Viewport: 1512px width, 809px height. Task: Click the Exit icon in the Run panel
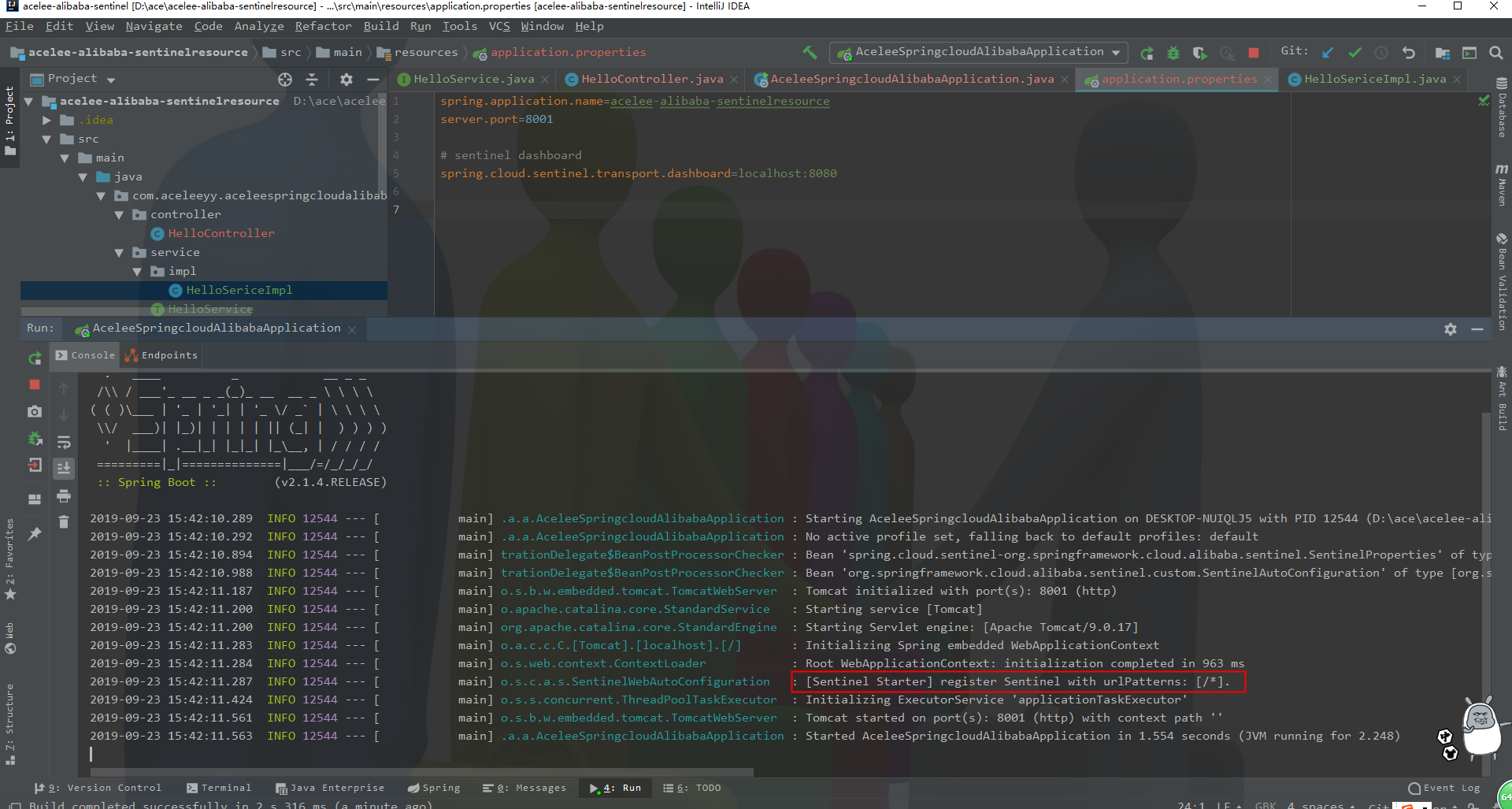pyautogui.click(x=35, y=465)
